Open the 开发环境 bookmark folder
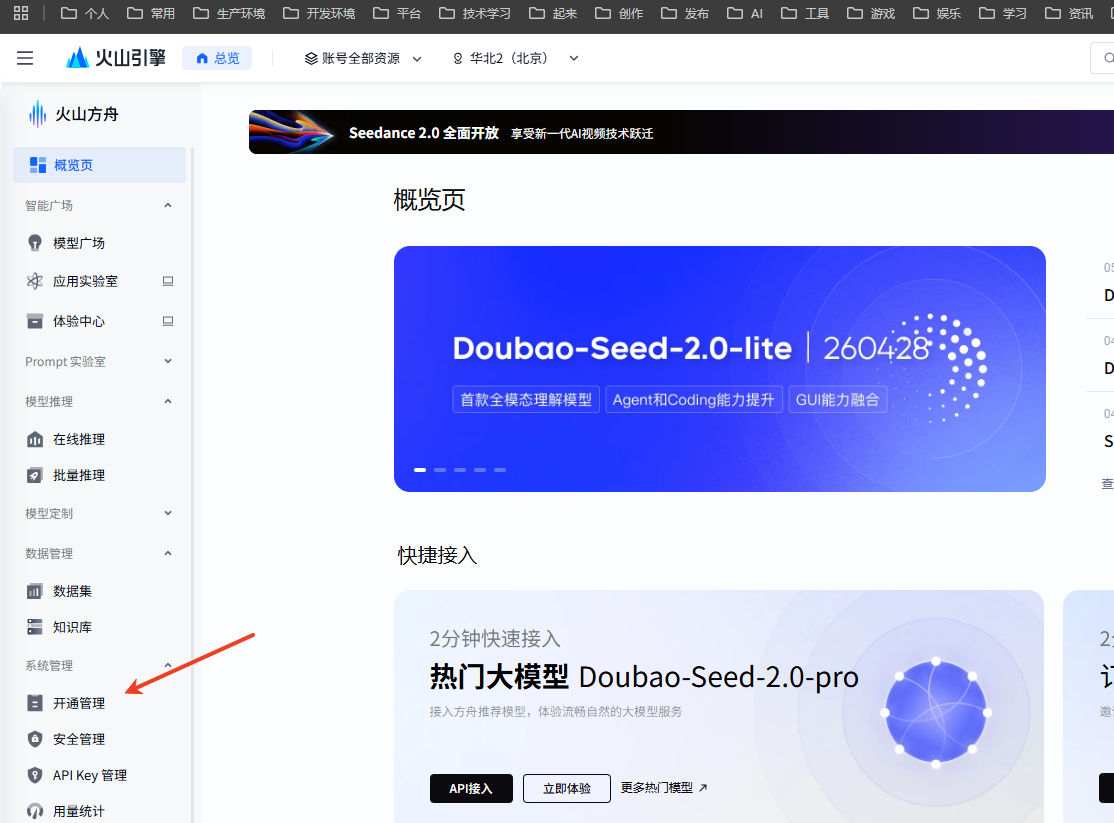This screenshot has width=1114, height=823. coord(319,13)
